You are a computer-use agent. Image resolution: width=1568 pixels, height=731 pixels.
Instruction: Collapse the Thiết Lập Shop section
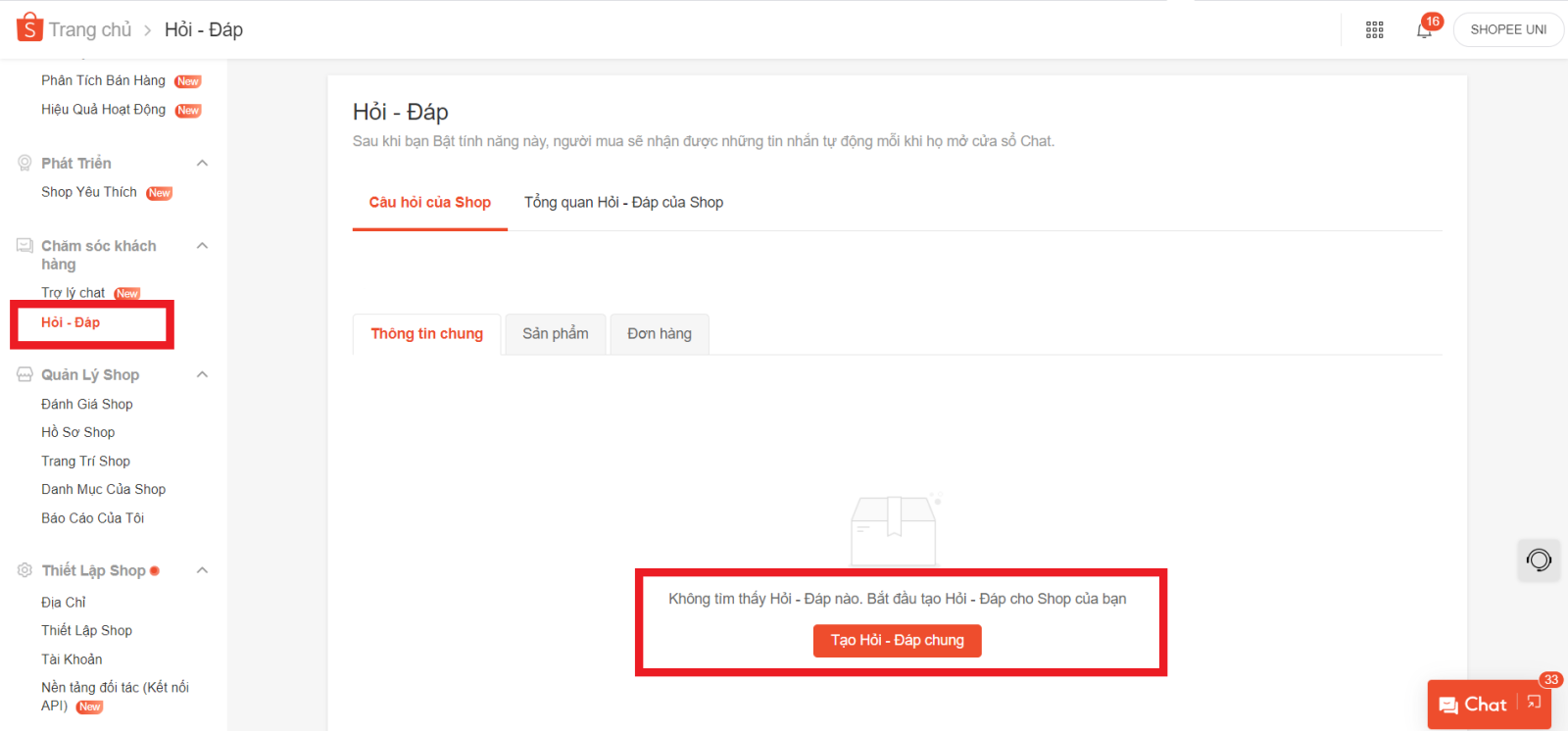click(x=202, y=570)
